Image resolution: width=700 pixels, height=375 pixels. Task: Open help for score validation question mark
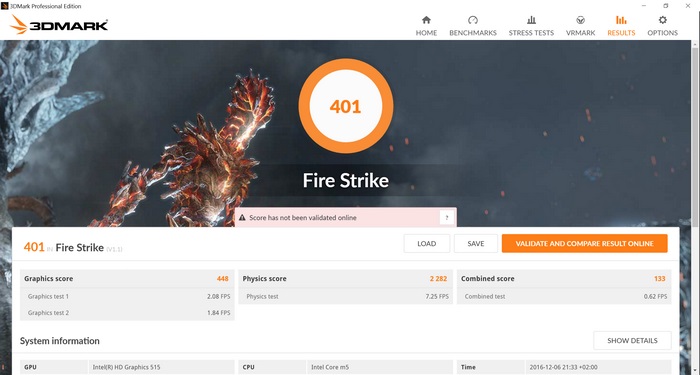(446, 218)
